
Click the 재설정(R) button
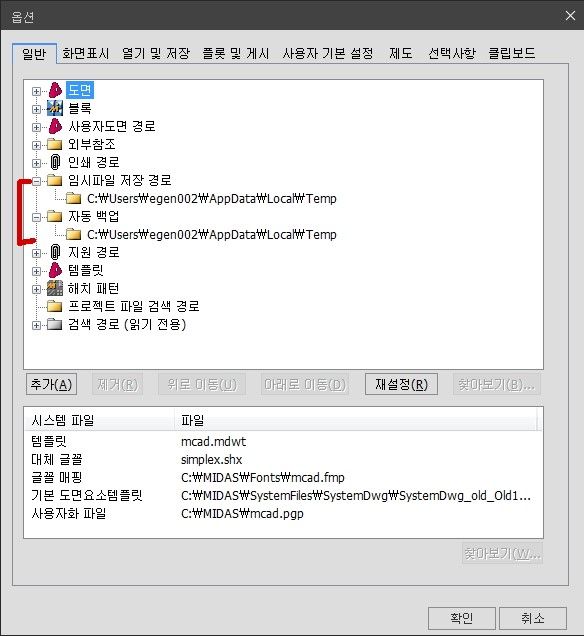click(402, 384)
